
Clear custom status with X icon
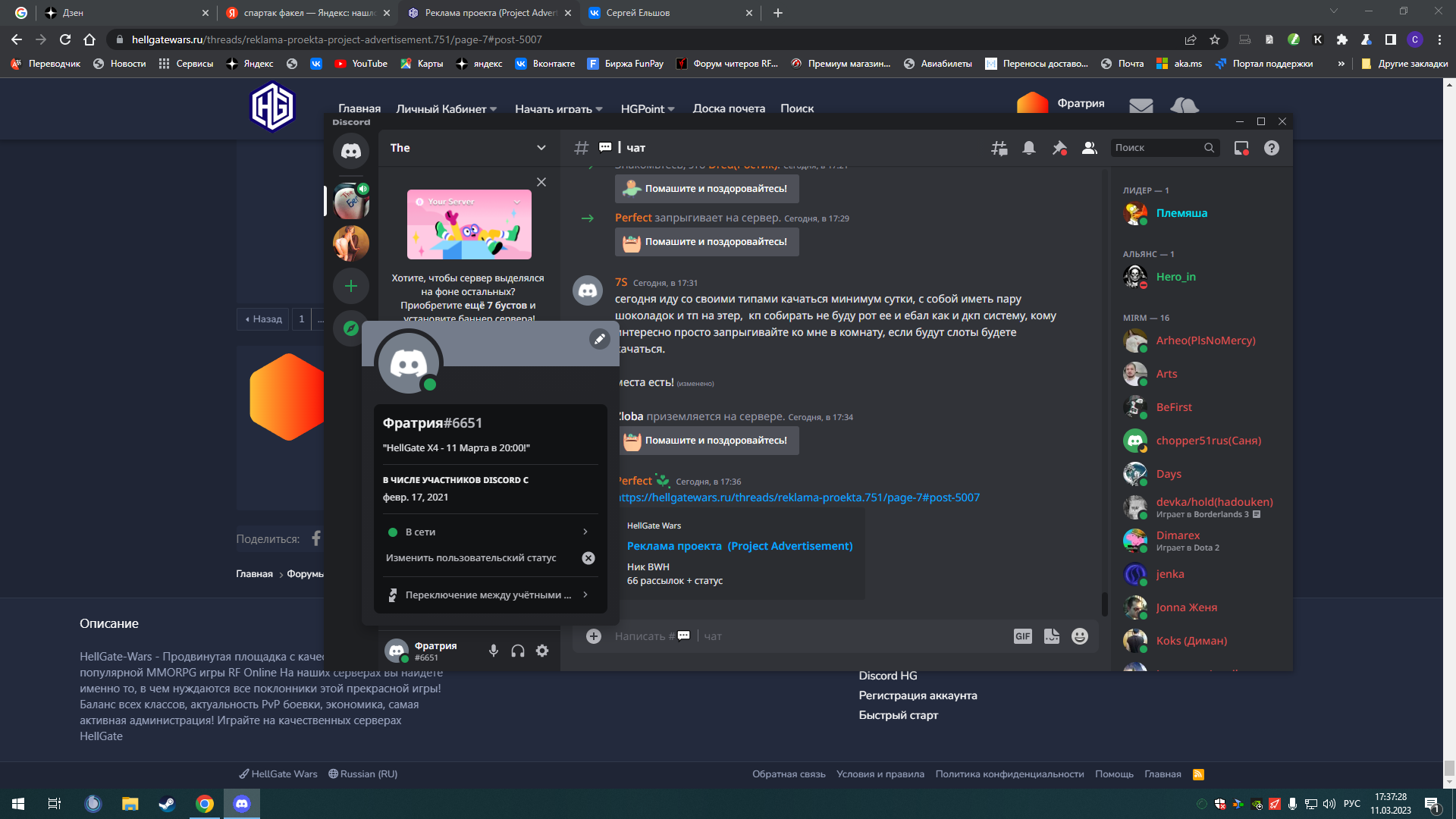[588, 558]
